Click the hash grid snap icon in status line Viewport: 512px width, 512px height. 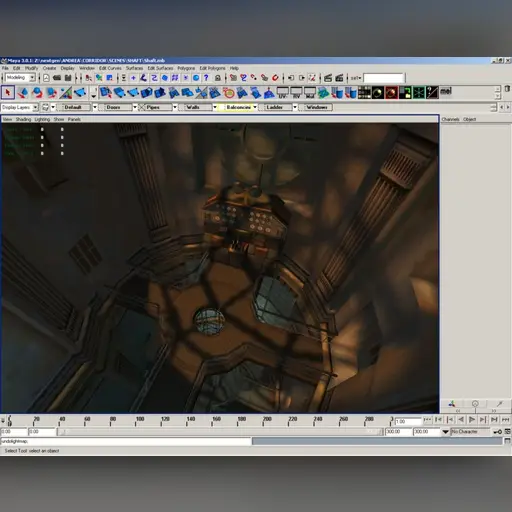pos(175,78)
